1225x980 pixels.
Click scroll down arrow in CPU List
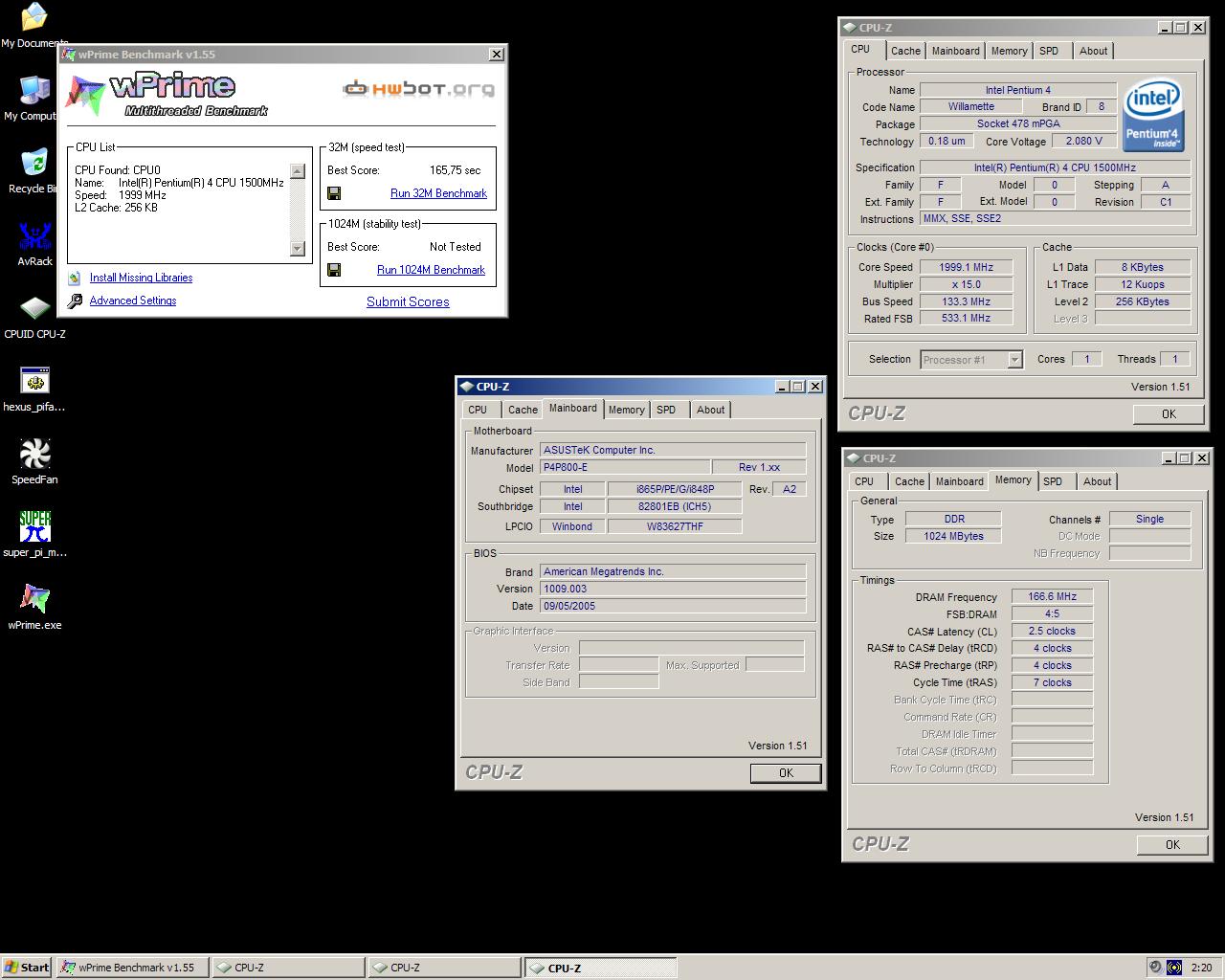297,249
